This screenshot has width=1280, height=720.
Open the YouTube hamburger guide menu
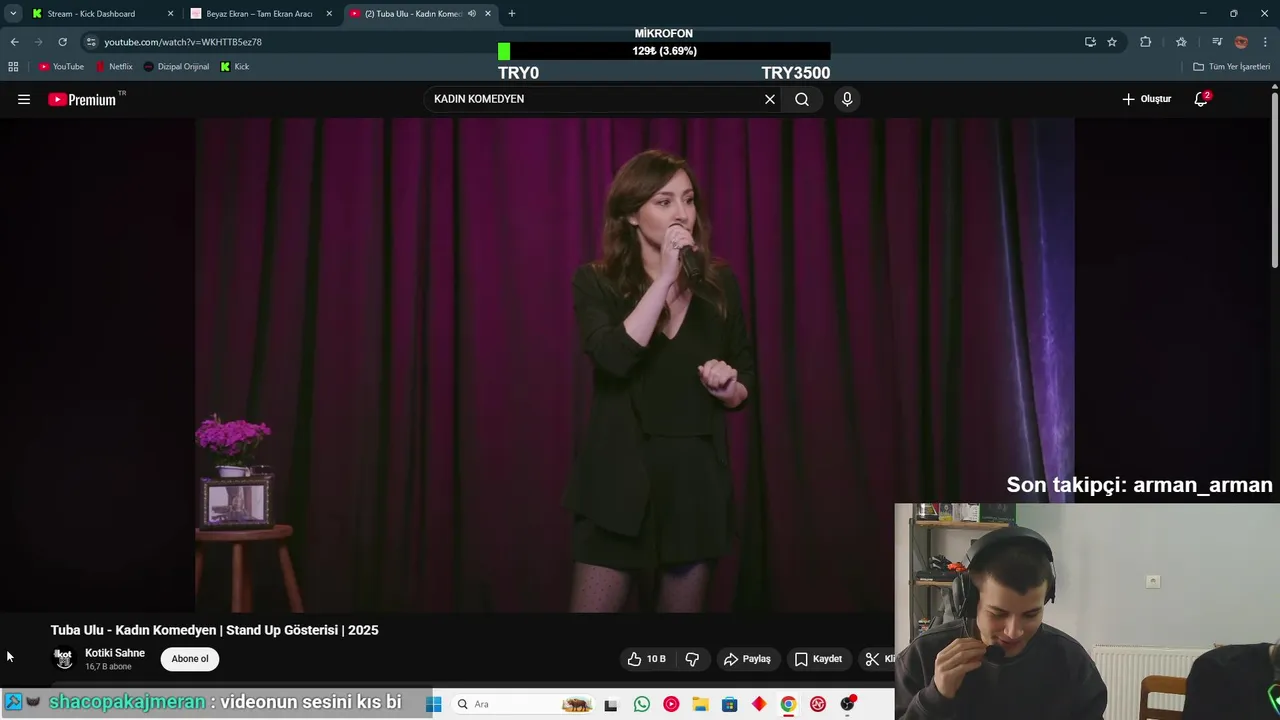click(x=24, y=99)
